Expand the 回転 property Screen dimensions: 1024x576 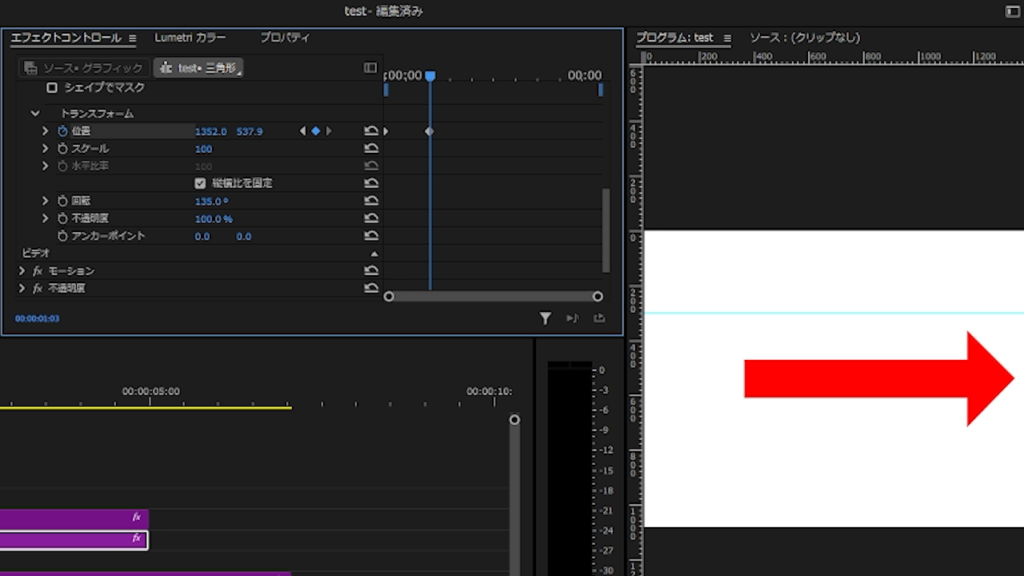tap(45, 201)
